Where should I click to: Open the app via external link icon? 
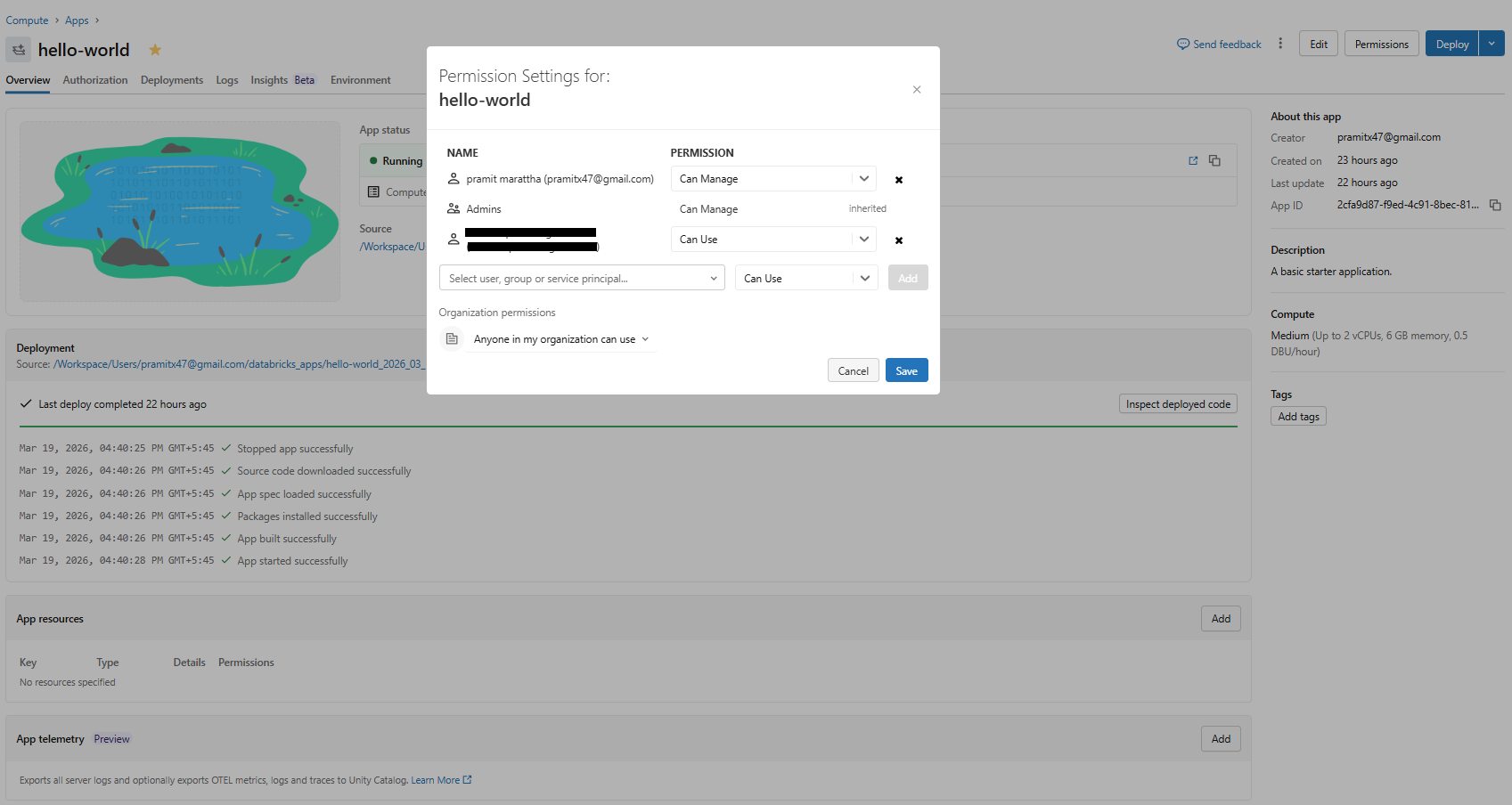click(1193, 160)
